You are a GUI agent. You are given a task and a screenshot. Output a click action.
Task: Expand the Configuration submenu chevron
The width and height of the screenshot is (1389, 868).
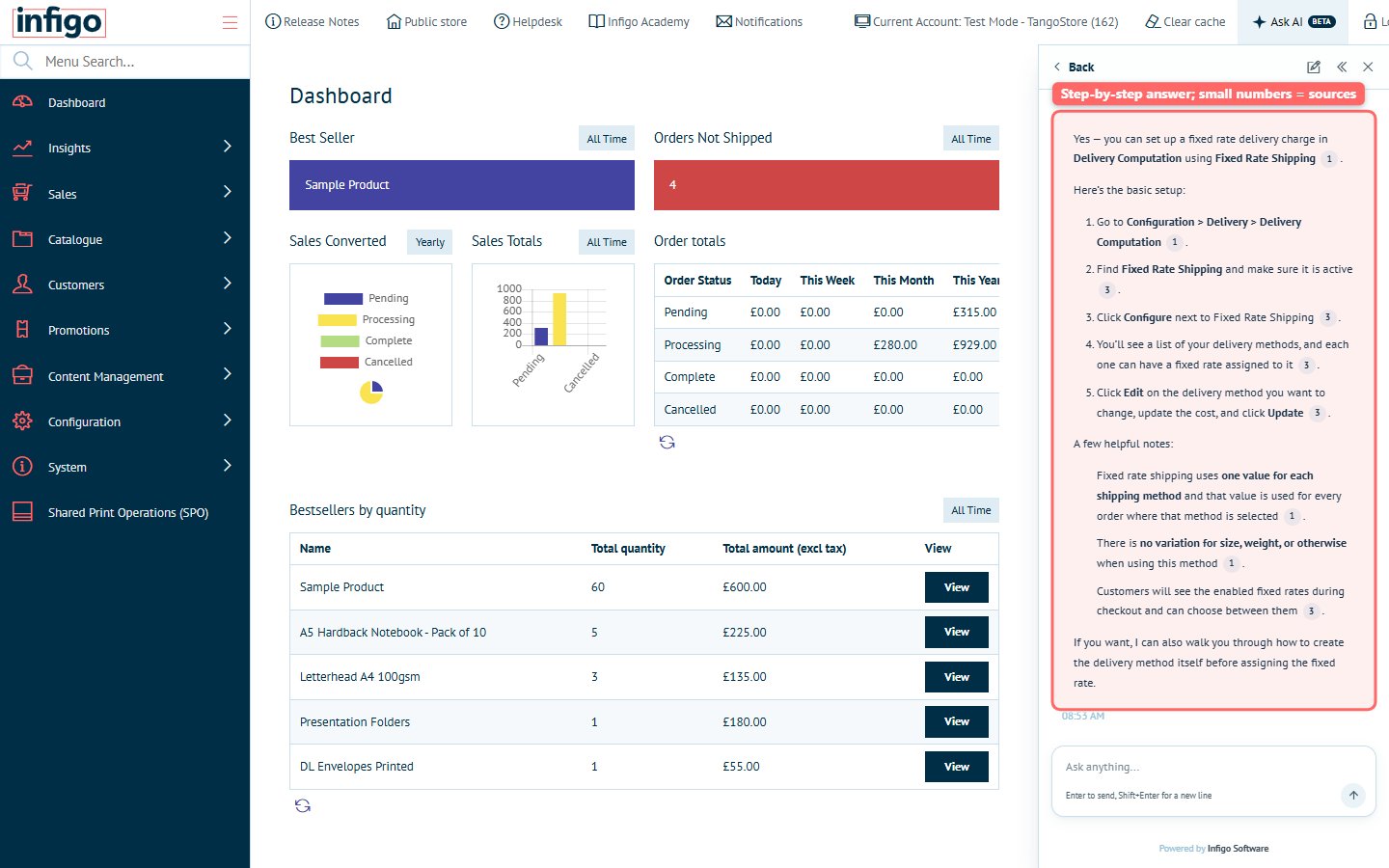228,420
